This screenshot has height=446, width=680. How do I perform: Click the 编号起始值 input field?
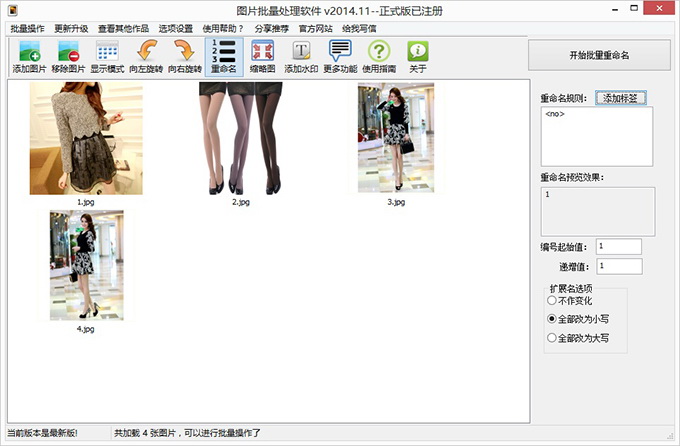tap(618, 246)
